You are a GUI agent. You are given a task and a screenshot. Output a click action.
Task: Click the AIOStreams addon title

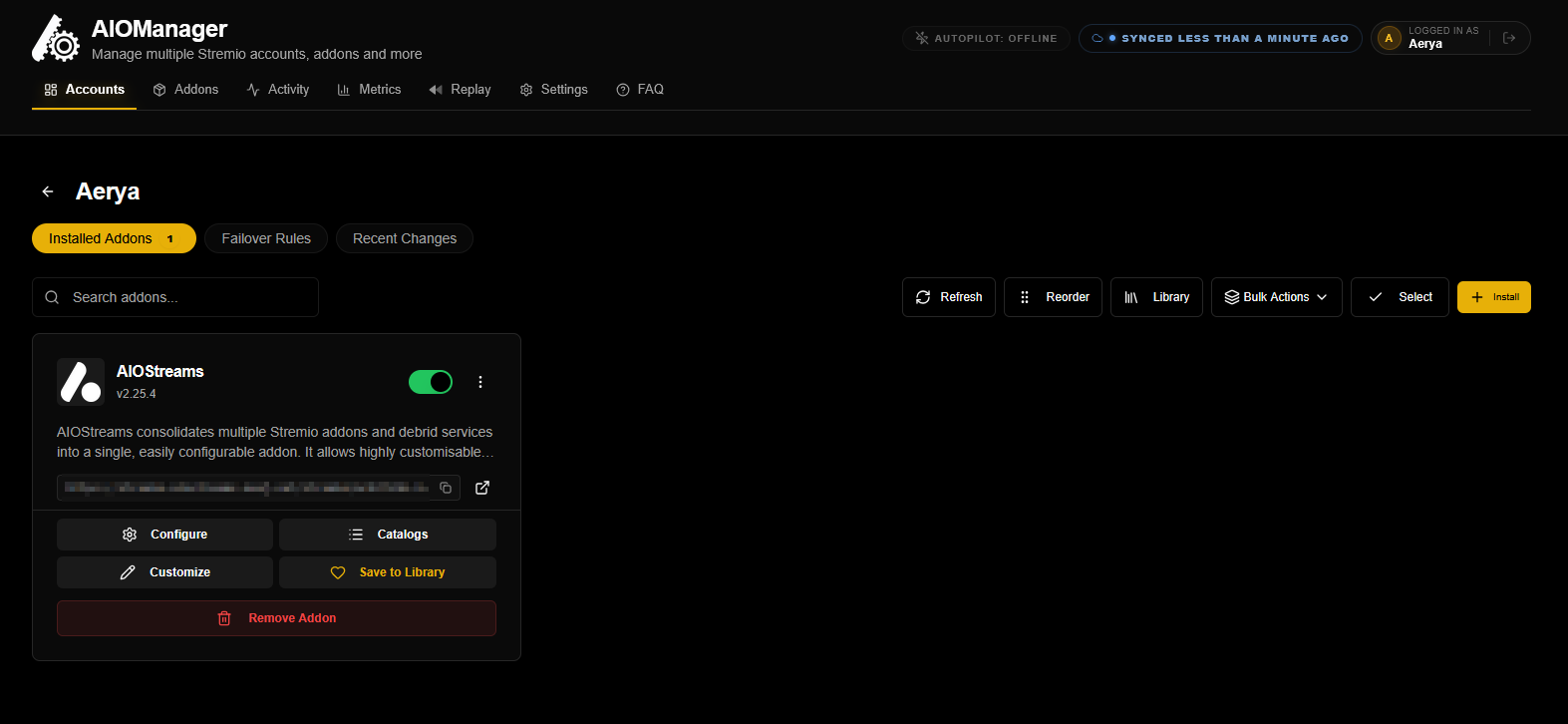point(160,371)
